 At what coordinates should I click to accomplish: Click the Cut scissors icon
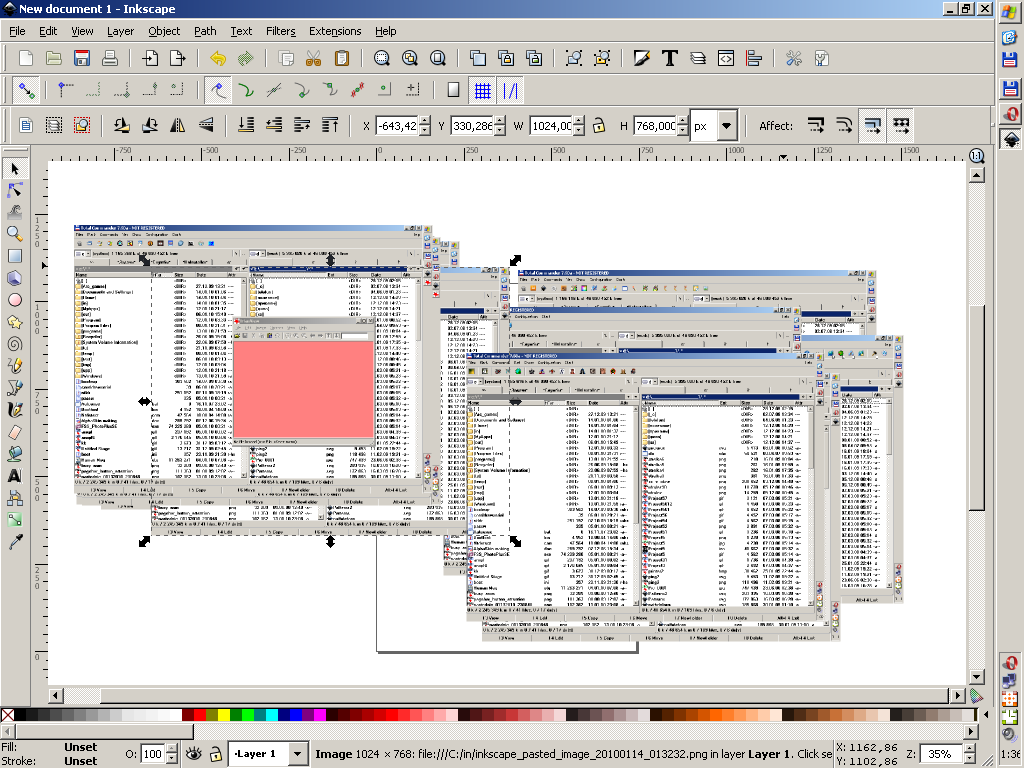point(313,58)
